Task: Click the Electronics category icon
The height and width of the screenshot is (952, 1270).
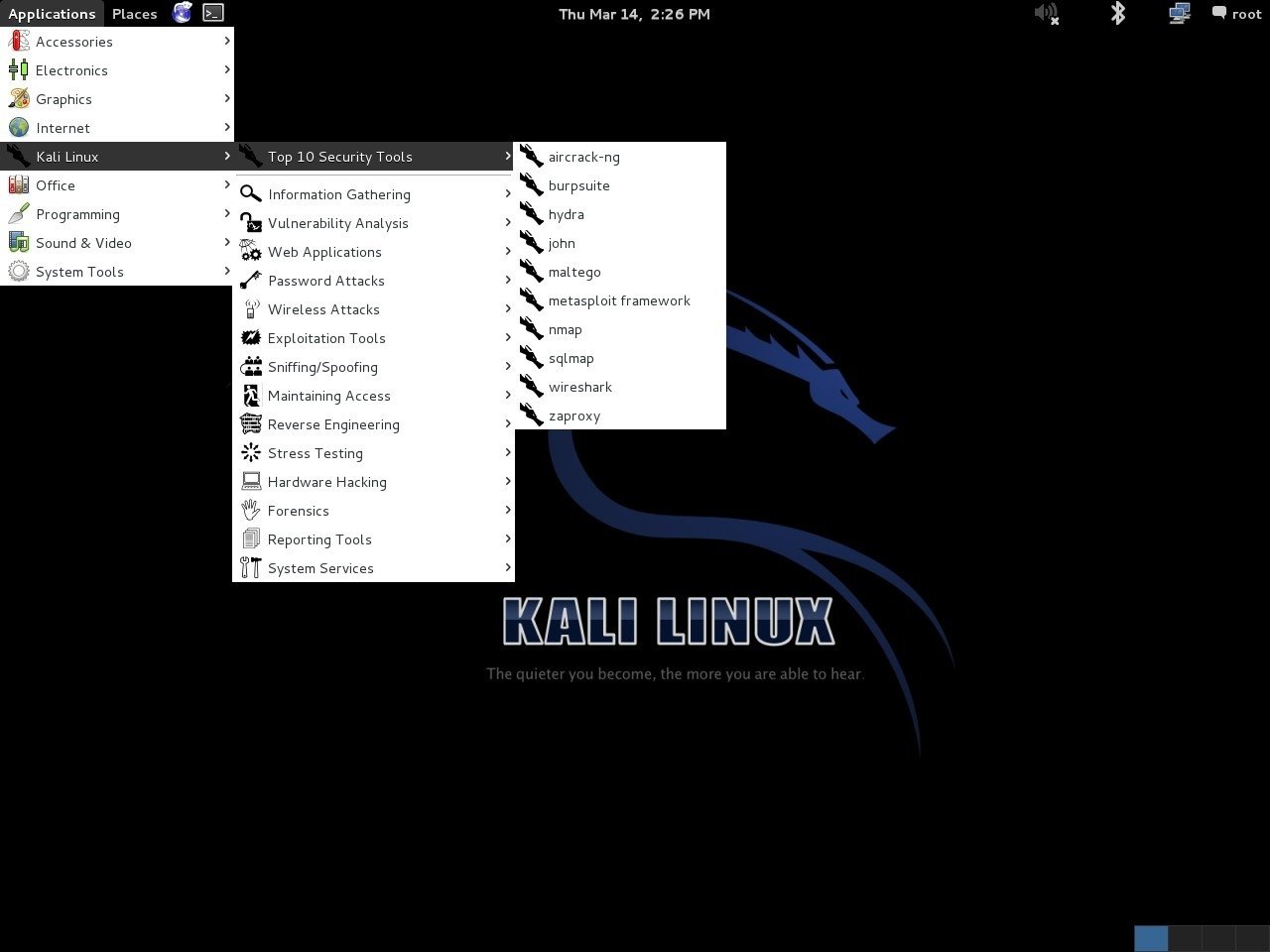Action: point(19,70)
